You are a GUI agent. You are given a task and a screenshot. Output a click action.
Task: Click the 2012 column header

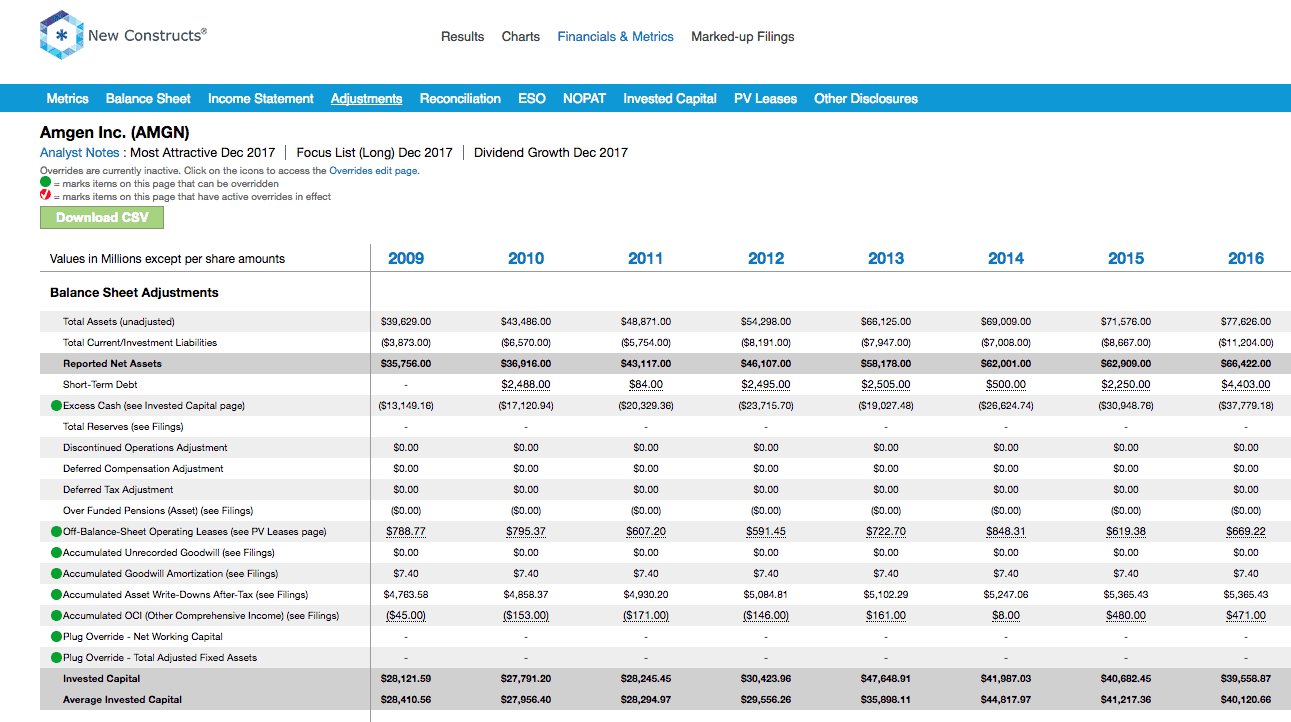766,259
